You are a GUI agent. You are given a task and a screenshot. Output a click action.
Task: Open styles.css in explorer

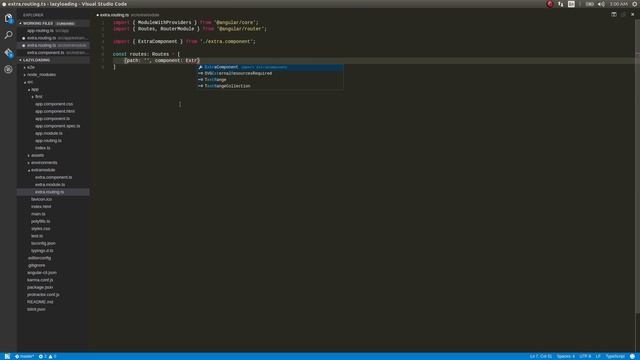tap(40, 229)
